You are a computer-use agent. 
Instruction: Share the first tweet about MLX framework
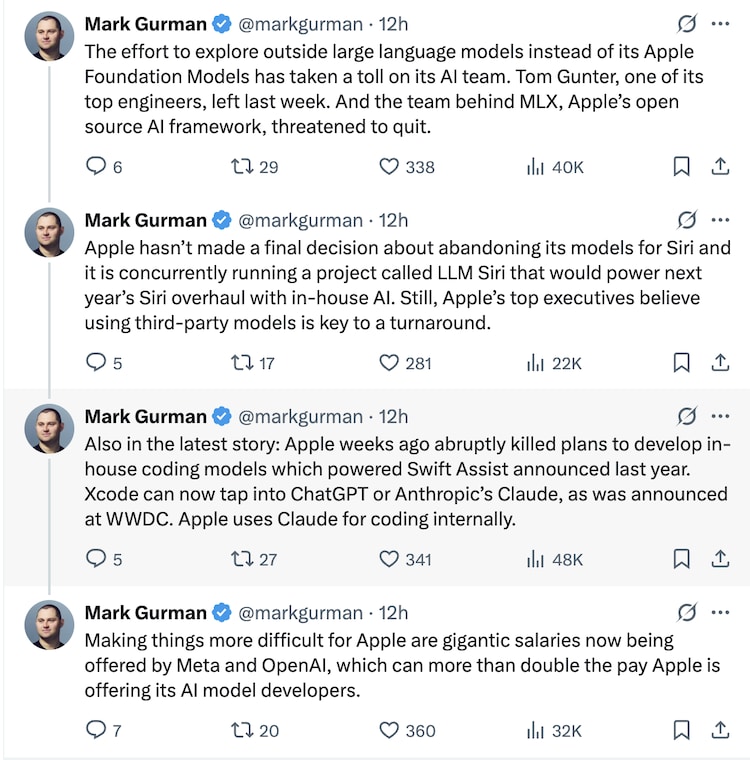(720, 166)
